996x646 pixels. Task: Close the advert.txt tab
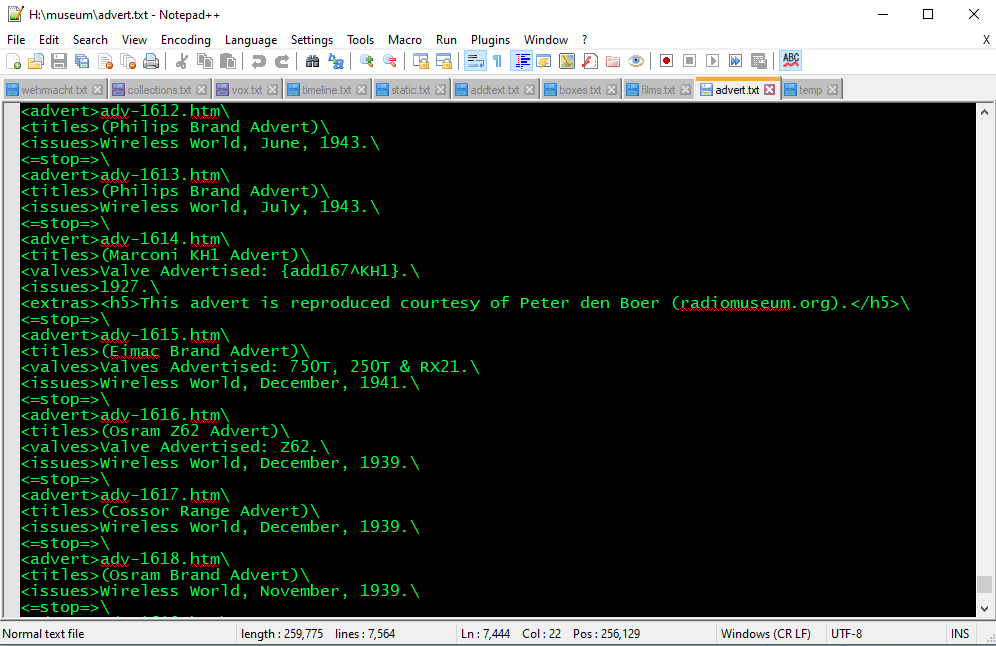coord(770,90)
